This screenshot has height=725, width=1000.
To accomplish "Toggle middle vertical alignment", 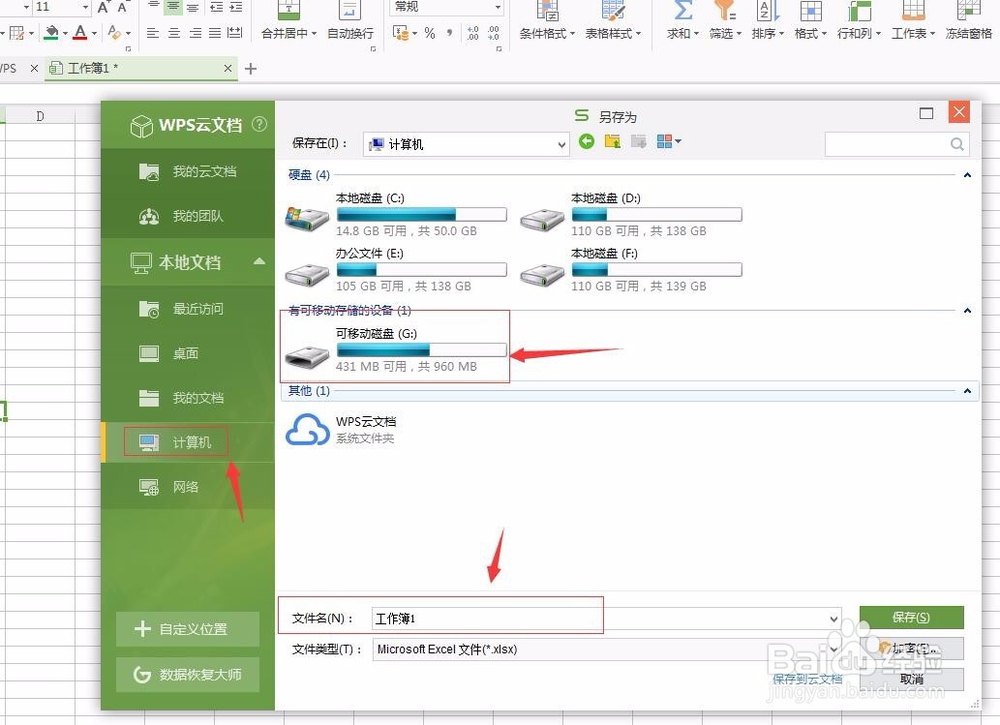I will point(172,7).
